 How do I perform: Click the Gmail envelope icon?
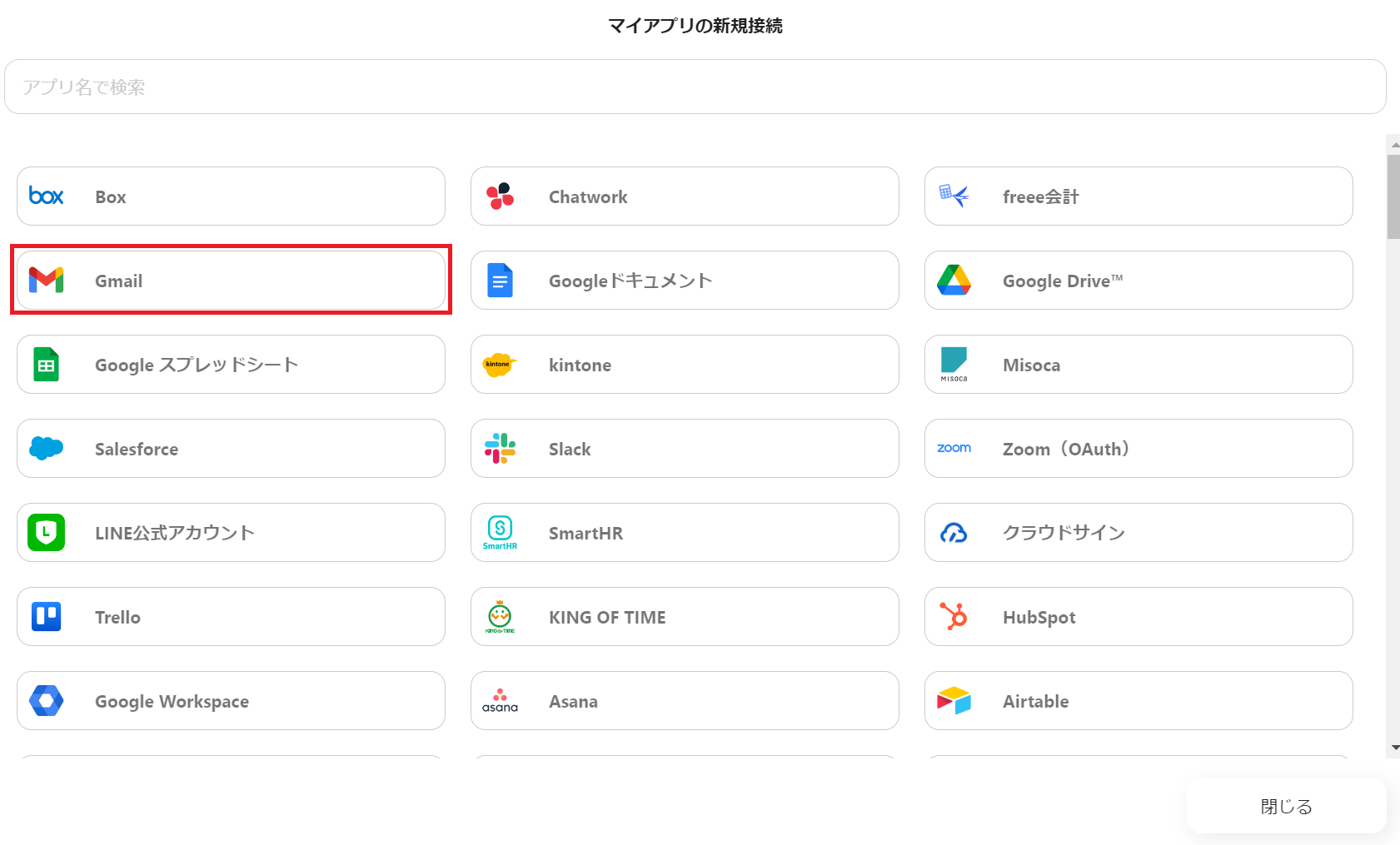click(46, 280)
